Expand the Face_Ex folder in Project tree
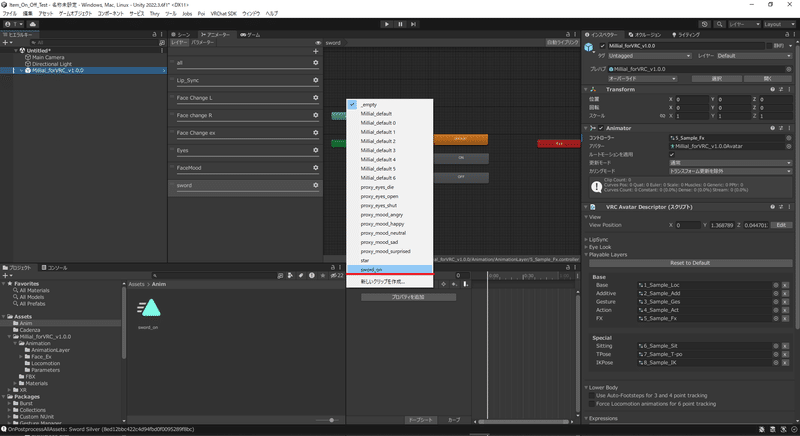 (21, 356)
